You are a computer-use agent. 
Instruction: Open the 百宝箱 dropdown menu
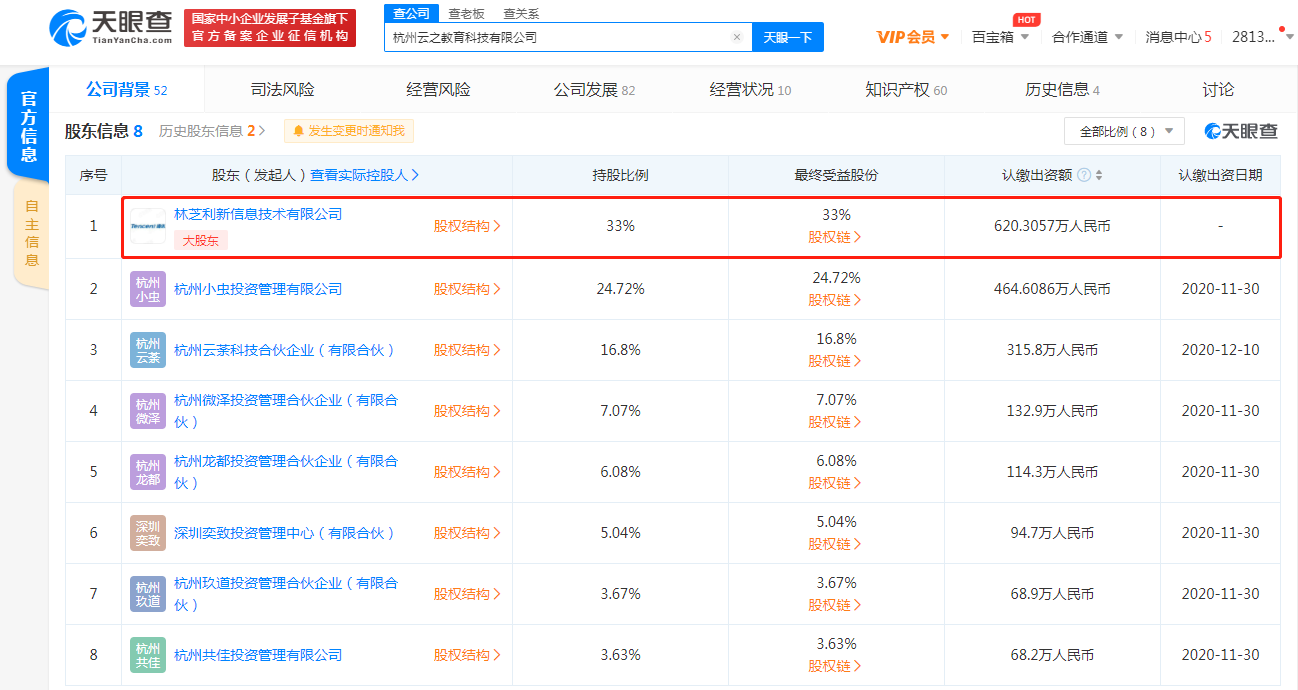1000,37
